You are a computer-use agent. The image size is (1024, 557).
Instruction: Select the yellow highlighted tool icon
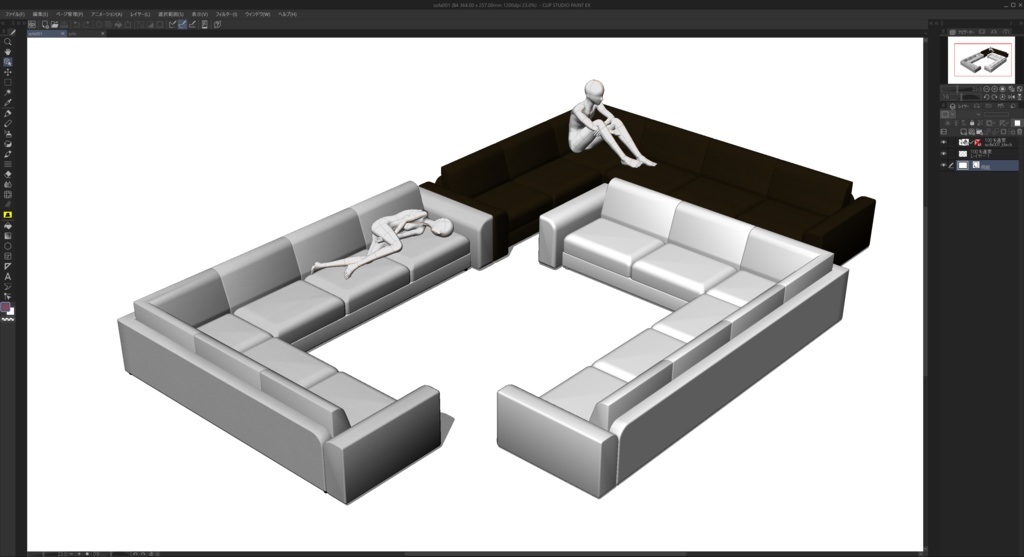(x=8, y=214)
